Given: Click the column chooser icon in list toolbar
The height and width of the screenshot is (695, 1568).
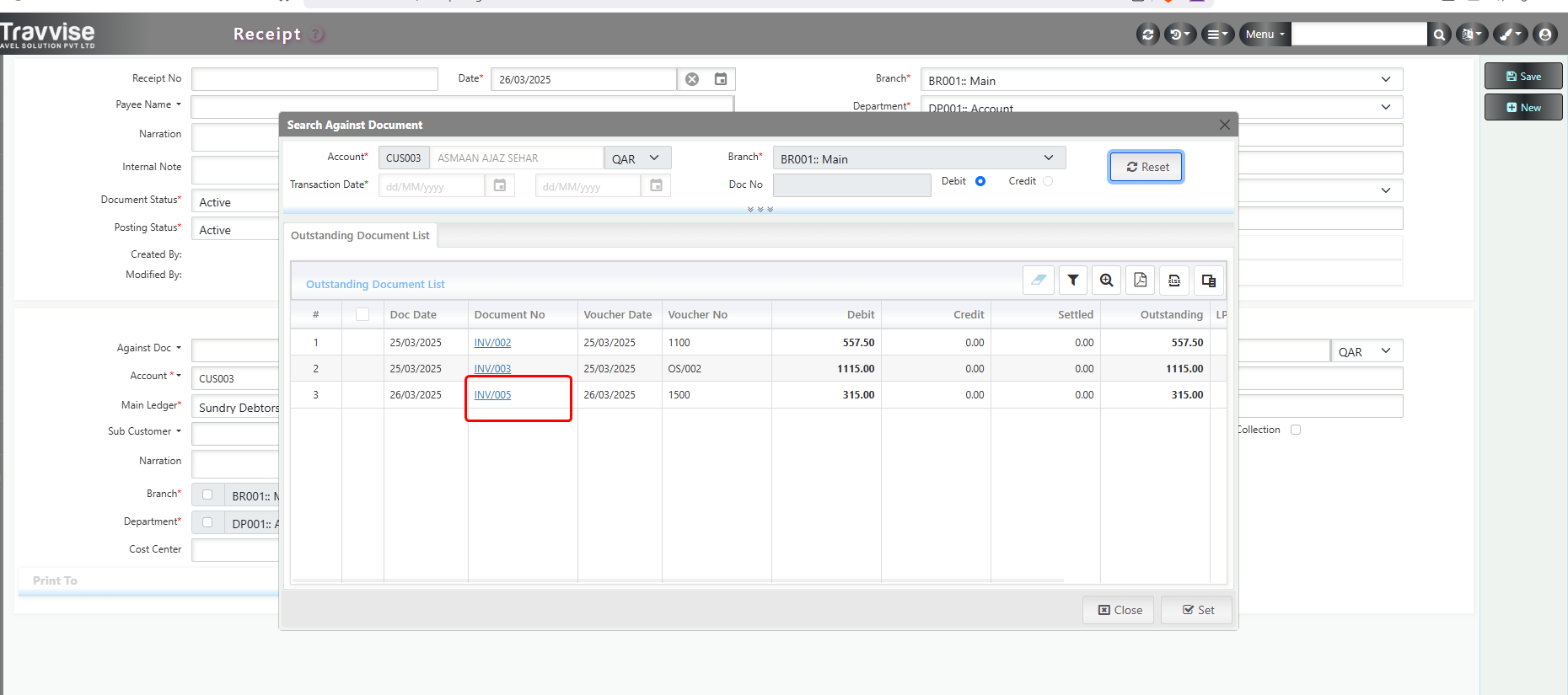Looking at the screenshot, I should [x=1208, y=281].
